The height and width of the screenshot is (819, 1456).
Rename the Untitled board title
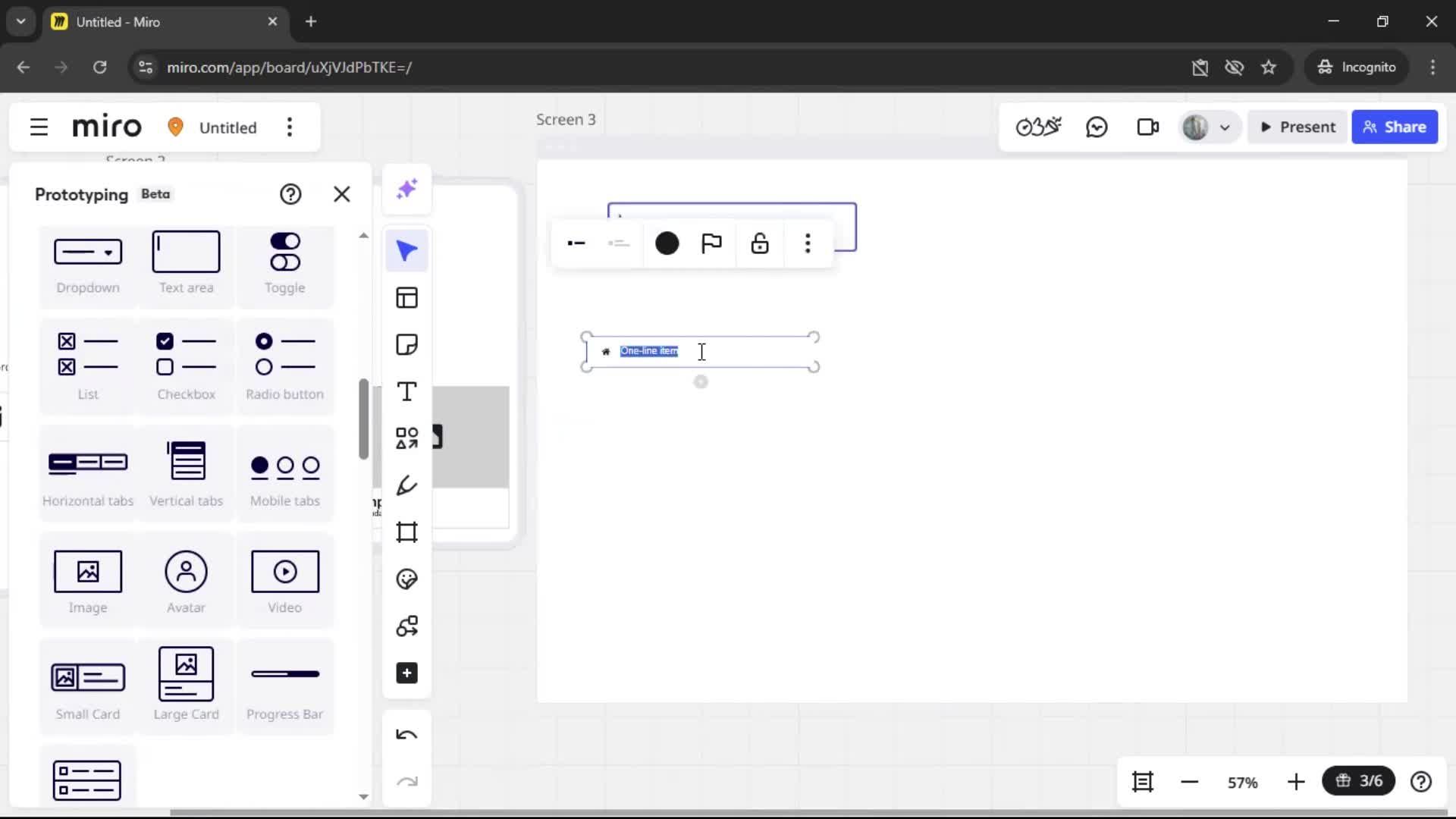(227, 127)
